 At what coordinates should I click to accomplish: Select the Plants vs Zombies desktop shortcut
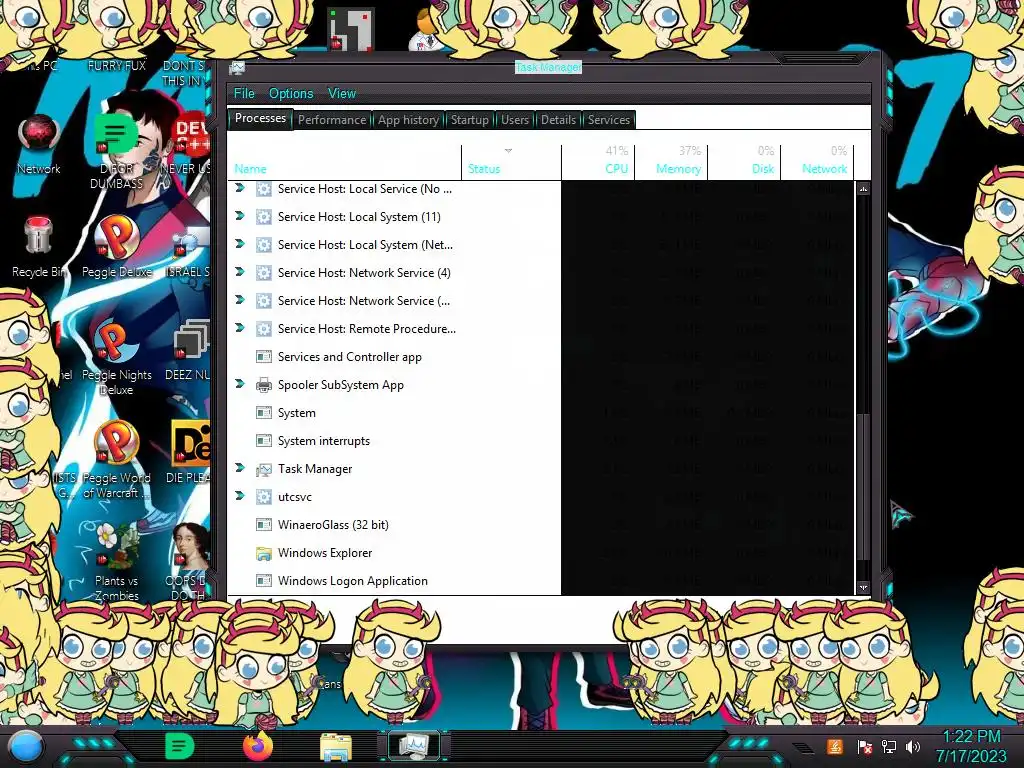[116, 562]
